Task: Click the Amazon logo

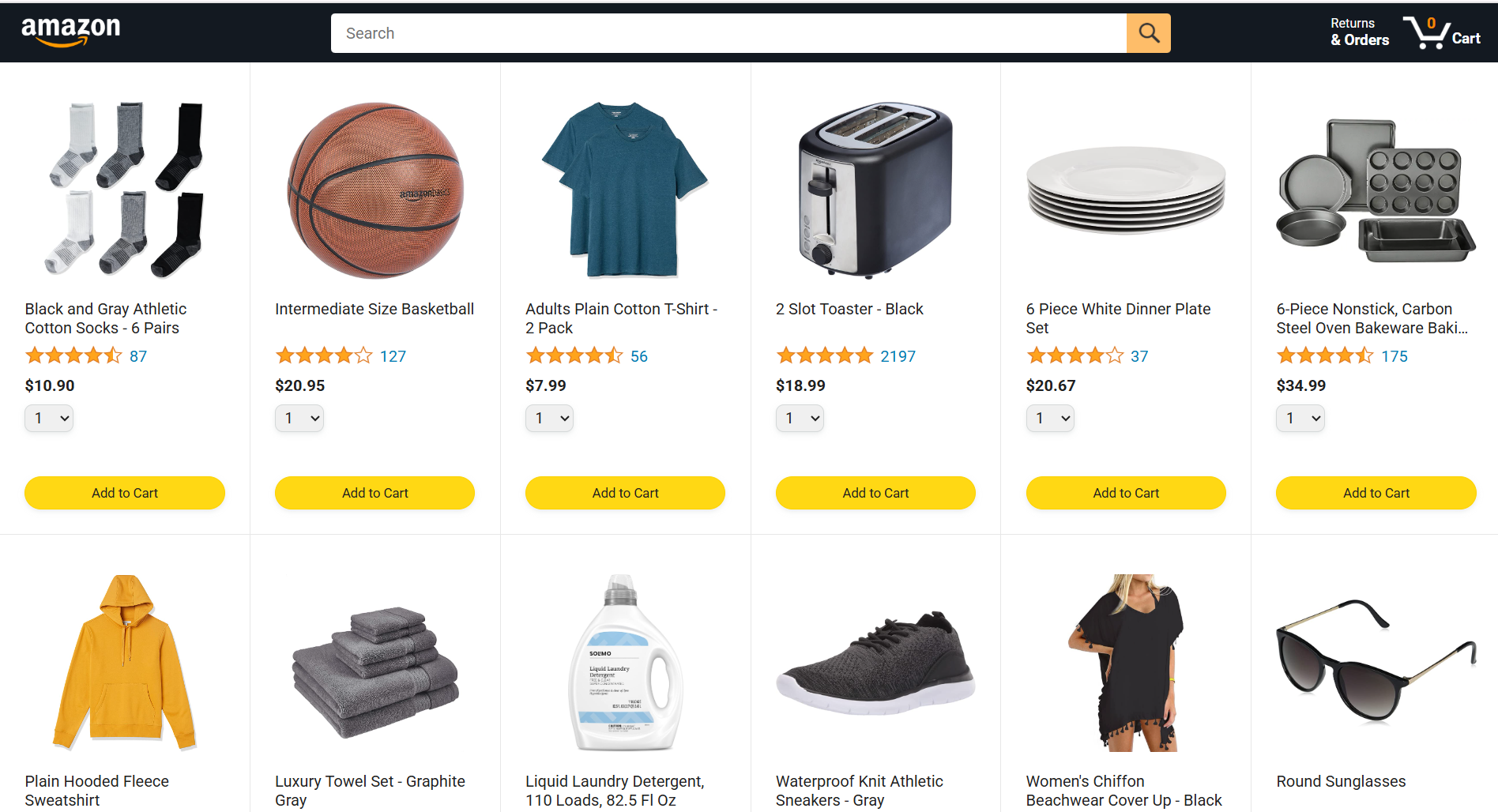Action: click(x=70, y=32)
